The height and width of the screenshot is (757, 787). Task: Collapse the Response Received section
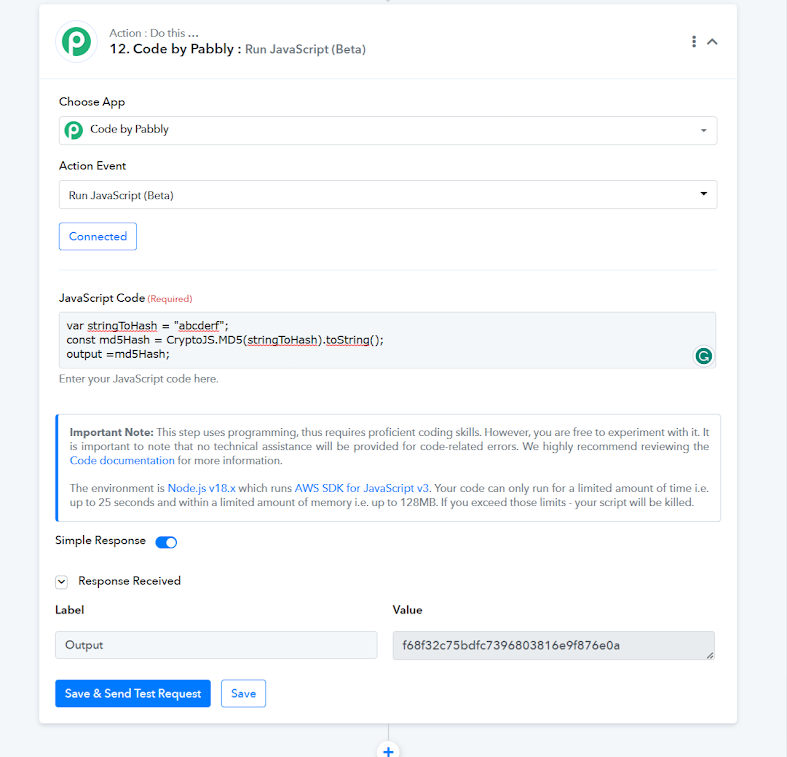[x=61, y=582]
